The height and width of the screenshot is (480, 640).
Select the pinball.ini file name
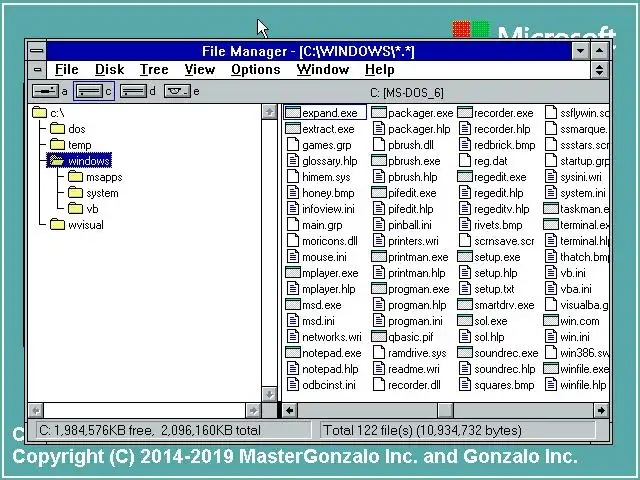(410, 225)
